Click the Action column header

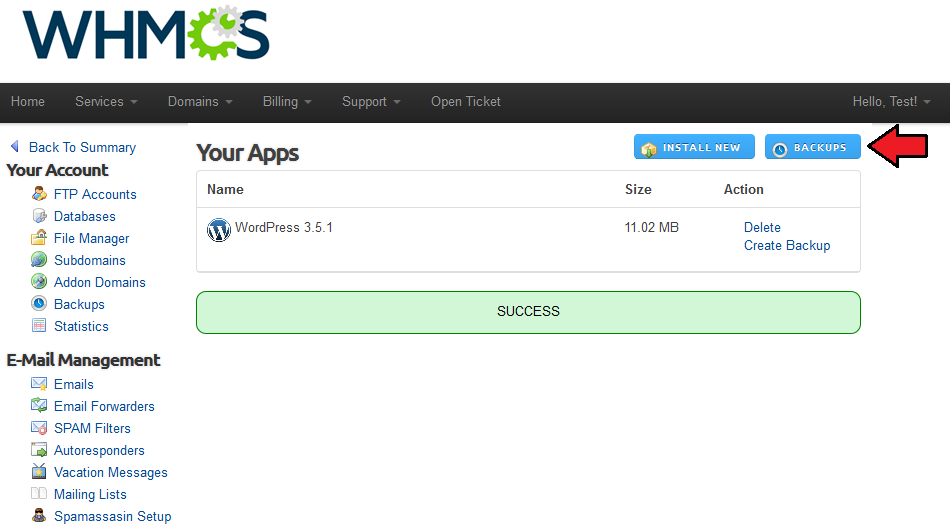[x=743, y=190]
